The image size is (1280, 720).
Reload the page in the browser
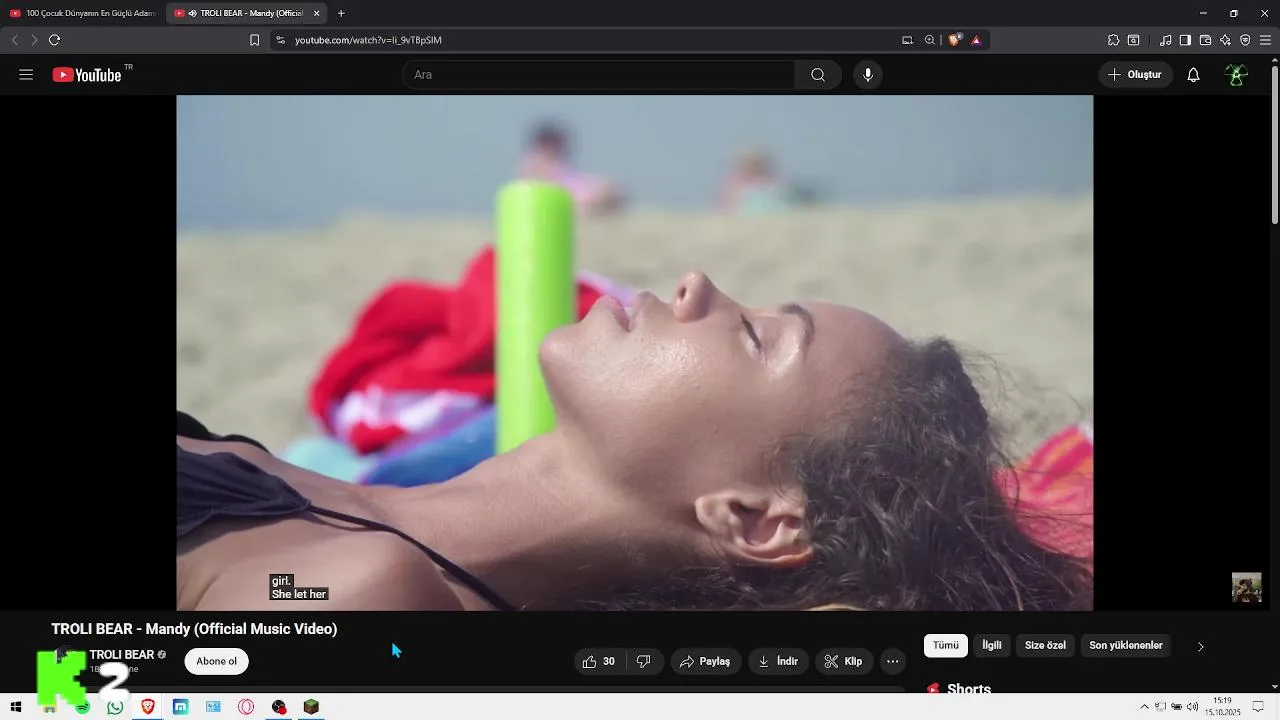click(x=54, y=40)
